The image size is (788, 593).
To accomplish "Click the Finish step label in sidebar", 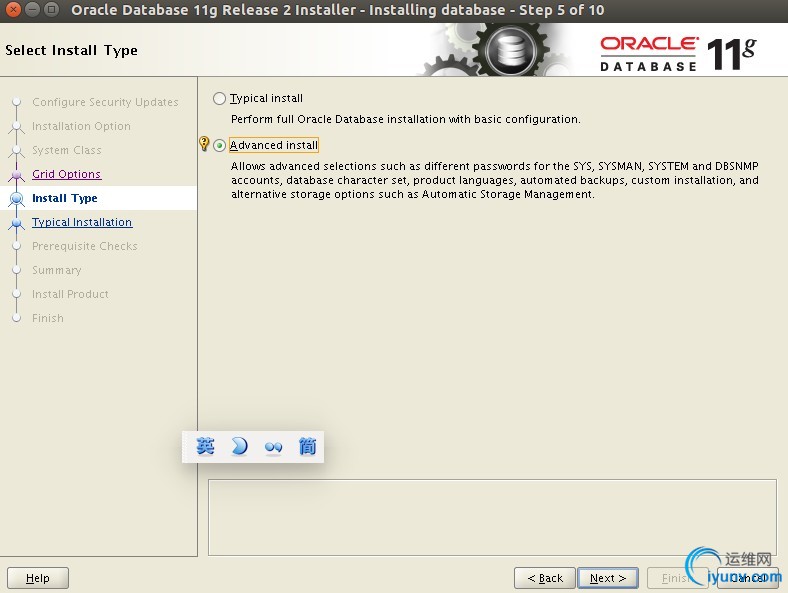I will pos(48,318).
